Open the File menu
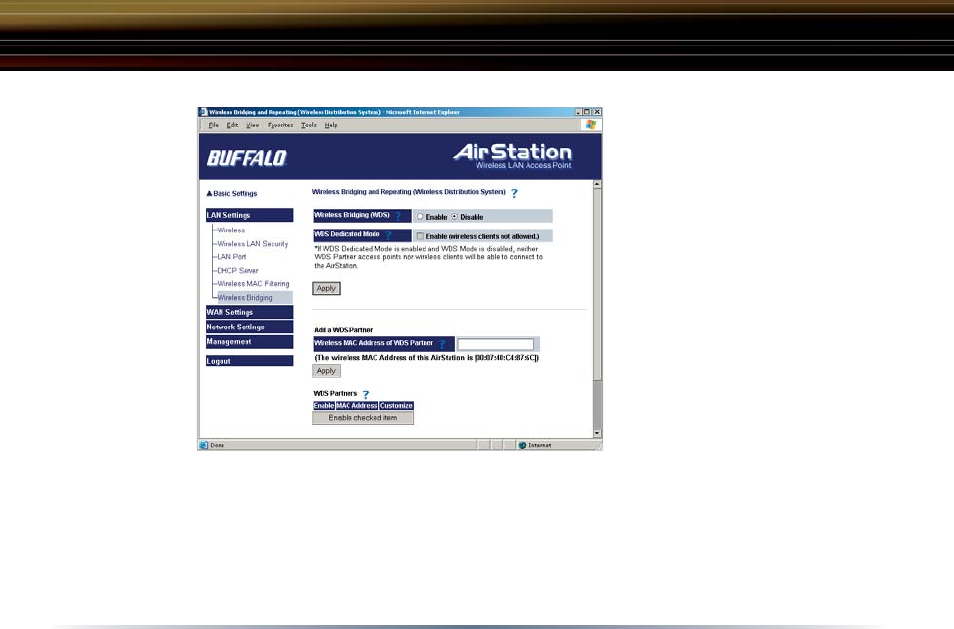Image resolution: width=954 pixels, height=629 pixels. (214, 125)
